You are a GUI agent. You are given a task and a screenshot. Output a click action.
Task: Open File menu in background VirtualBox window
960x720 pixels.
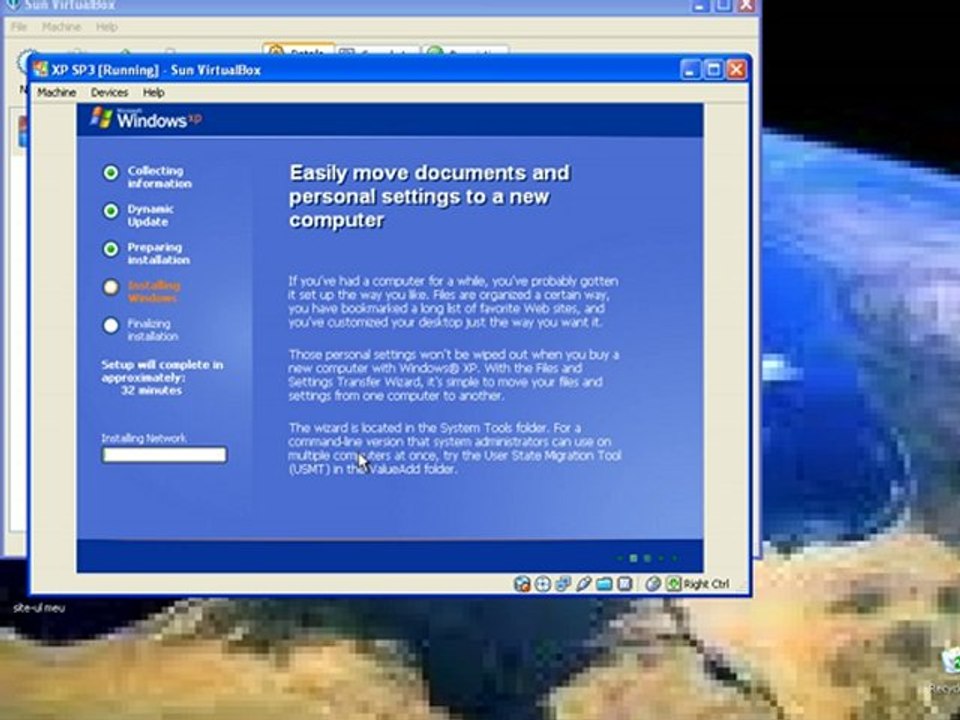pyautogui.click(x=19, y=27)
